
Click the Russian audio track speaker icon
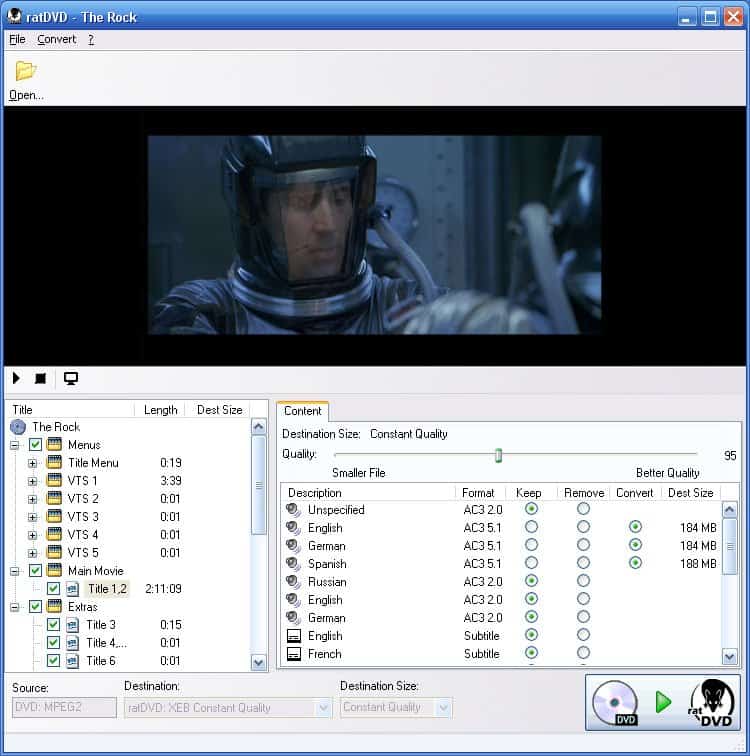pyautogui.click(x=294, y=582)
